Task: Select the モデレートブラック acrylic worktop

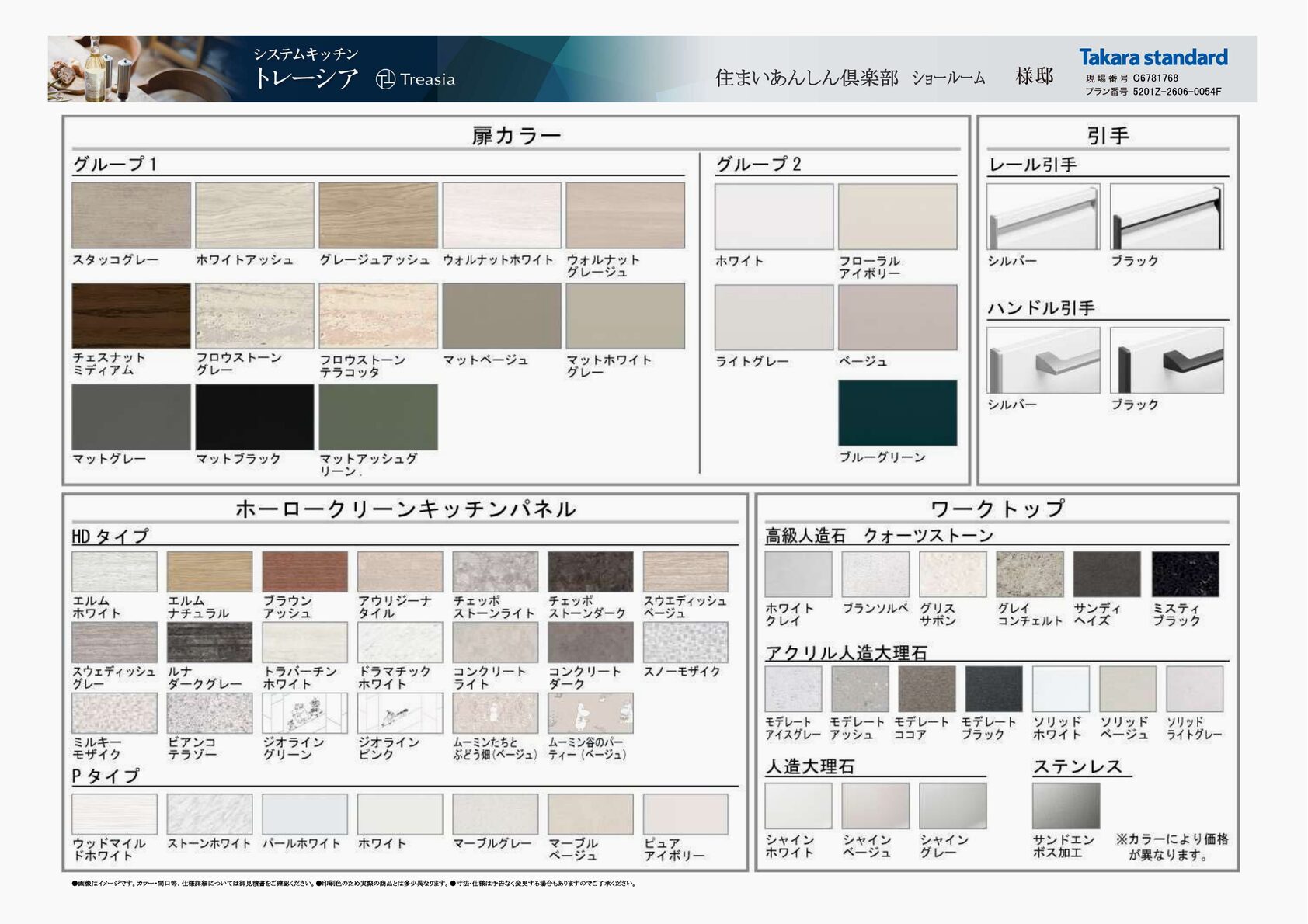Action: pyautogui.click(x=993, y=689)
